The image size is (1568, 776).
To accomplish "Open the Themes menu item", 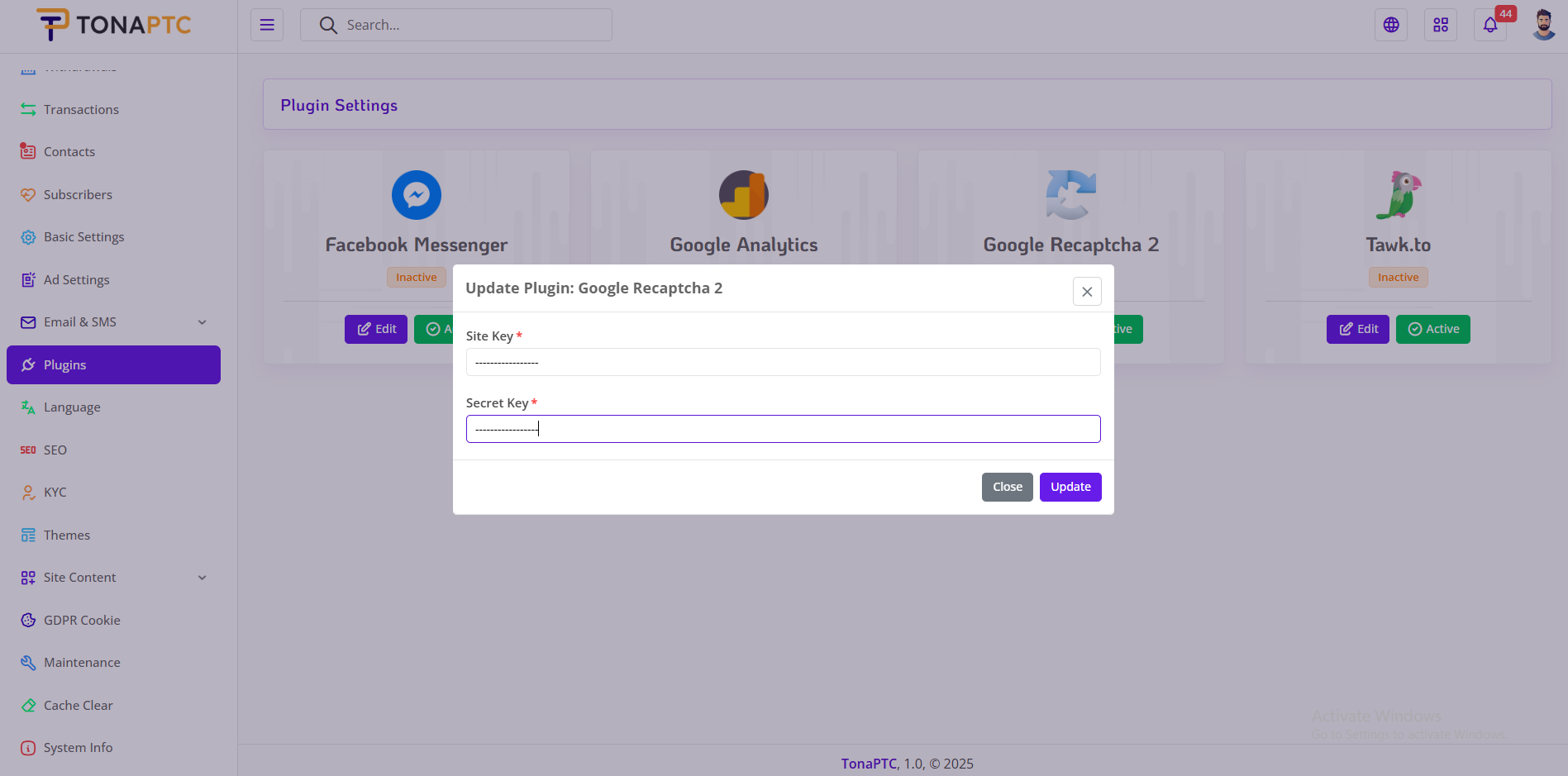I will (x=113, y=535).
